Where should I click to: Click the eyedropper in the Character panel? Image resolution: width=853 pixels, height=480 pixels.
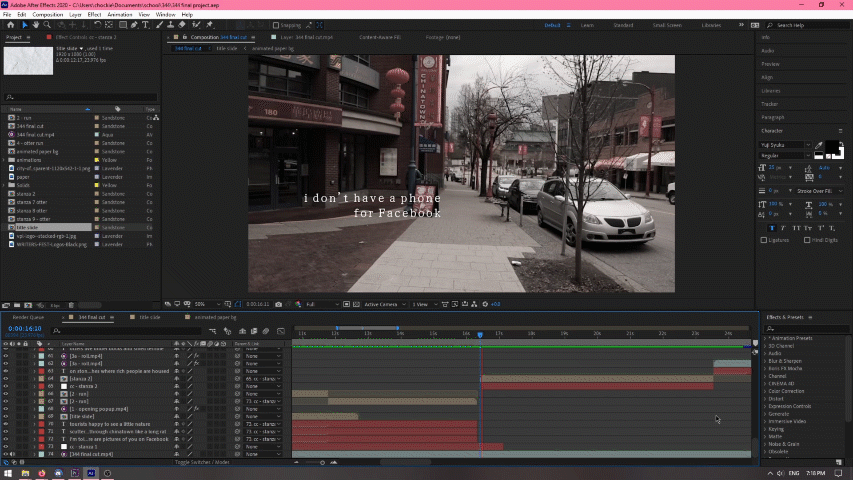click(x=818, y=146)
